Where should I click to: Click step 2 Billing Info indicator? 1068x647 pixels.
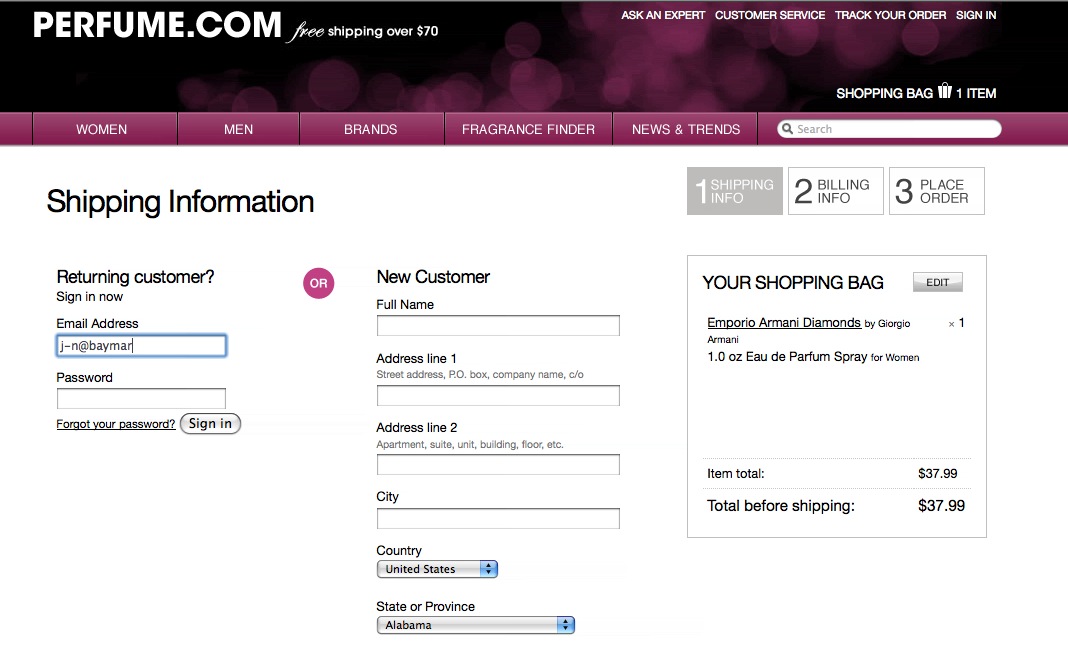tap(835, 190)
